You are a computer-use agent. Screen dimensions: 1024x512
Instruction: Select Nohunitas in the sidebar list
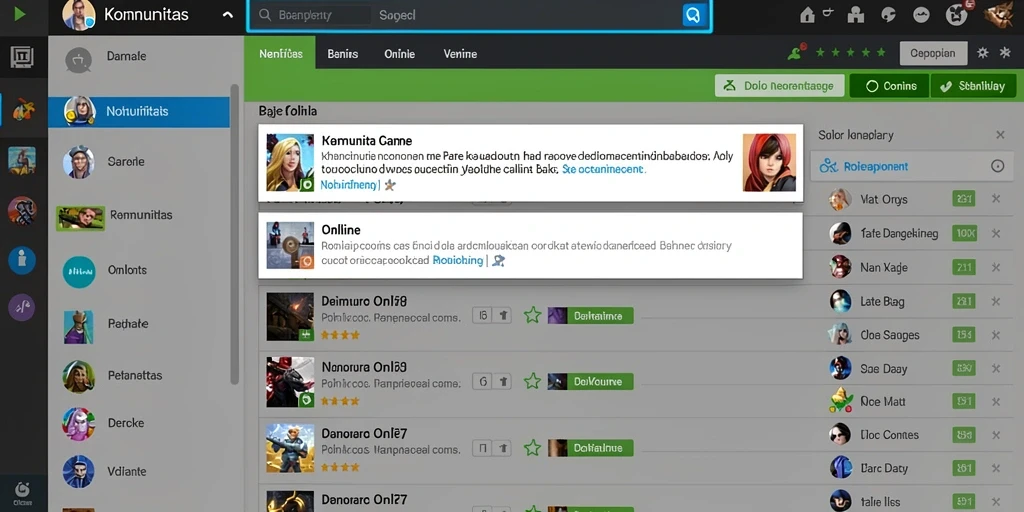point(138,112)
